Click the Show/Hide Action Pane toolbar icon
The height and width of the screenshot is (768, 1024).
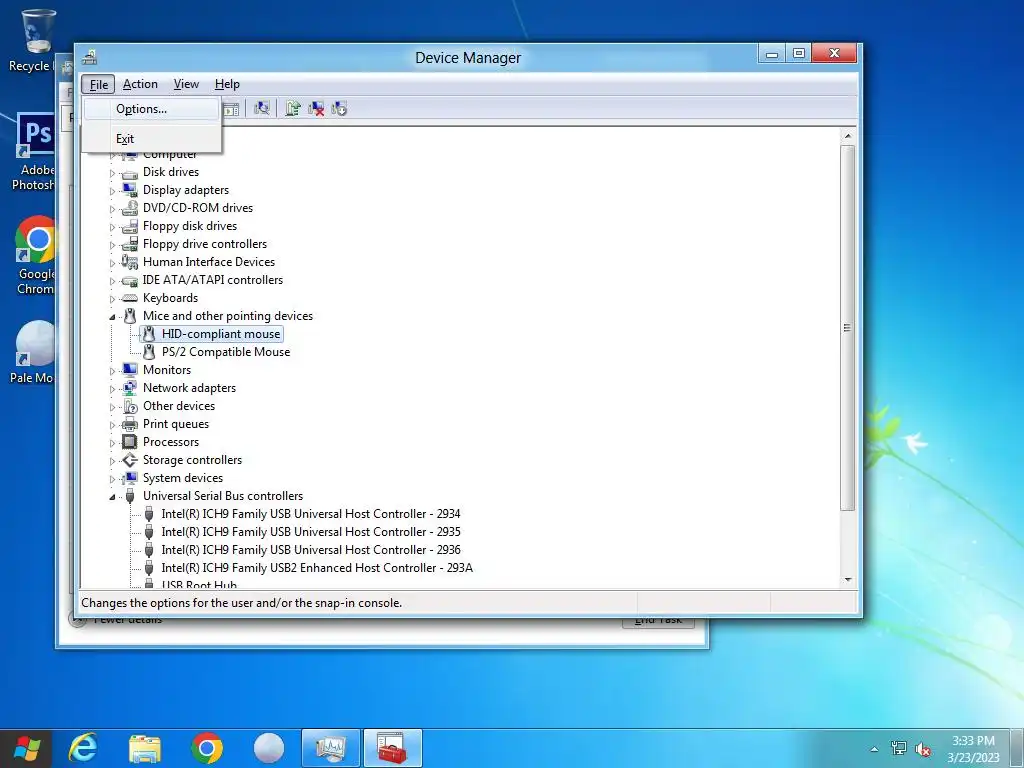click(231, 109)
